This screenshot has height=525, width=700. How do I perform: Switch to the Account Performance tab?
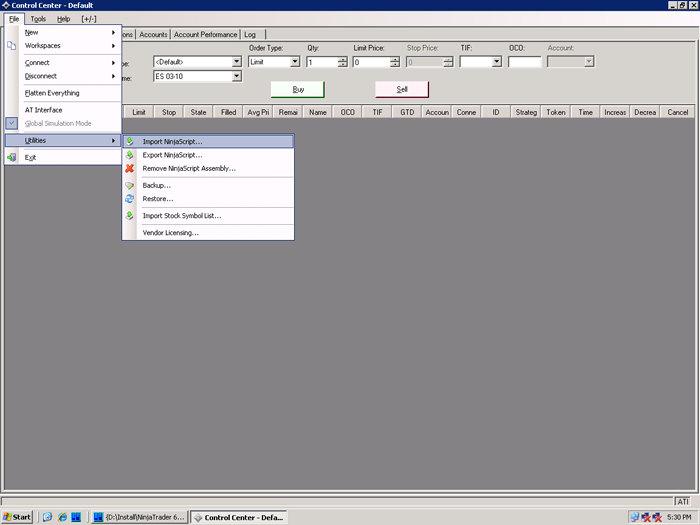[x=206, y=34]
